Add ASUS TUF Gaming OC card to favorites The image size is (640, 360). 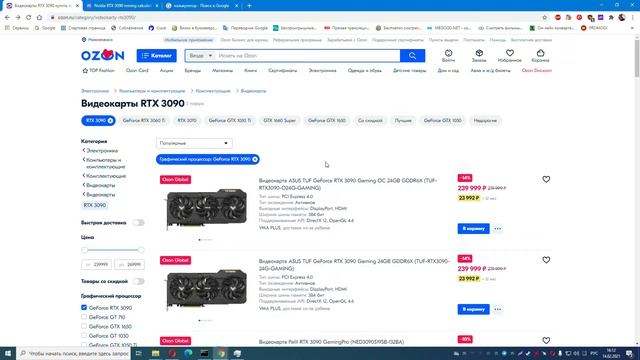[546, 179]
